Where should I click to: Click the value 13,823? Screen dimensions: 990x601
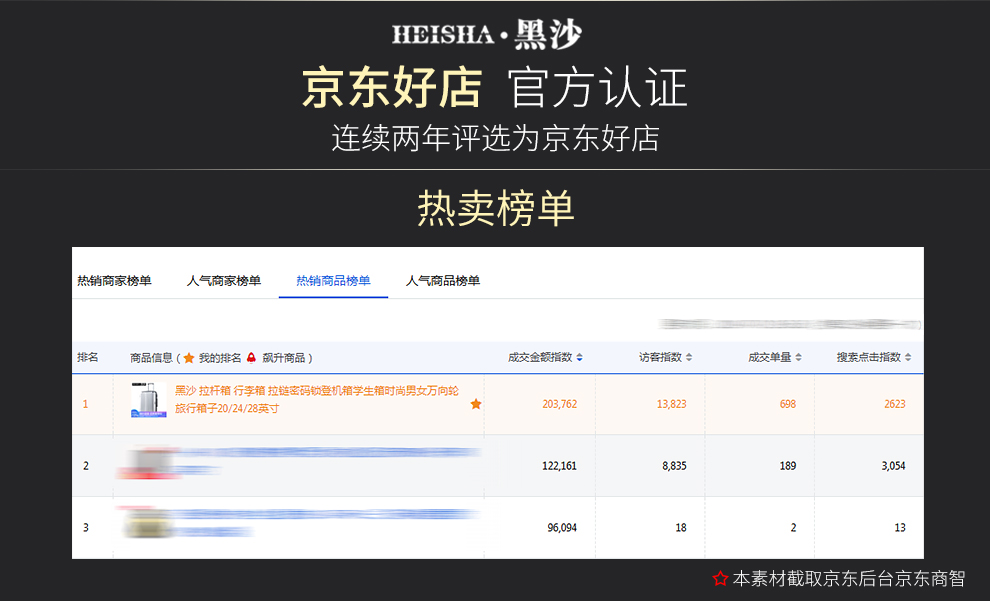click(671, 404)
